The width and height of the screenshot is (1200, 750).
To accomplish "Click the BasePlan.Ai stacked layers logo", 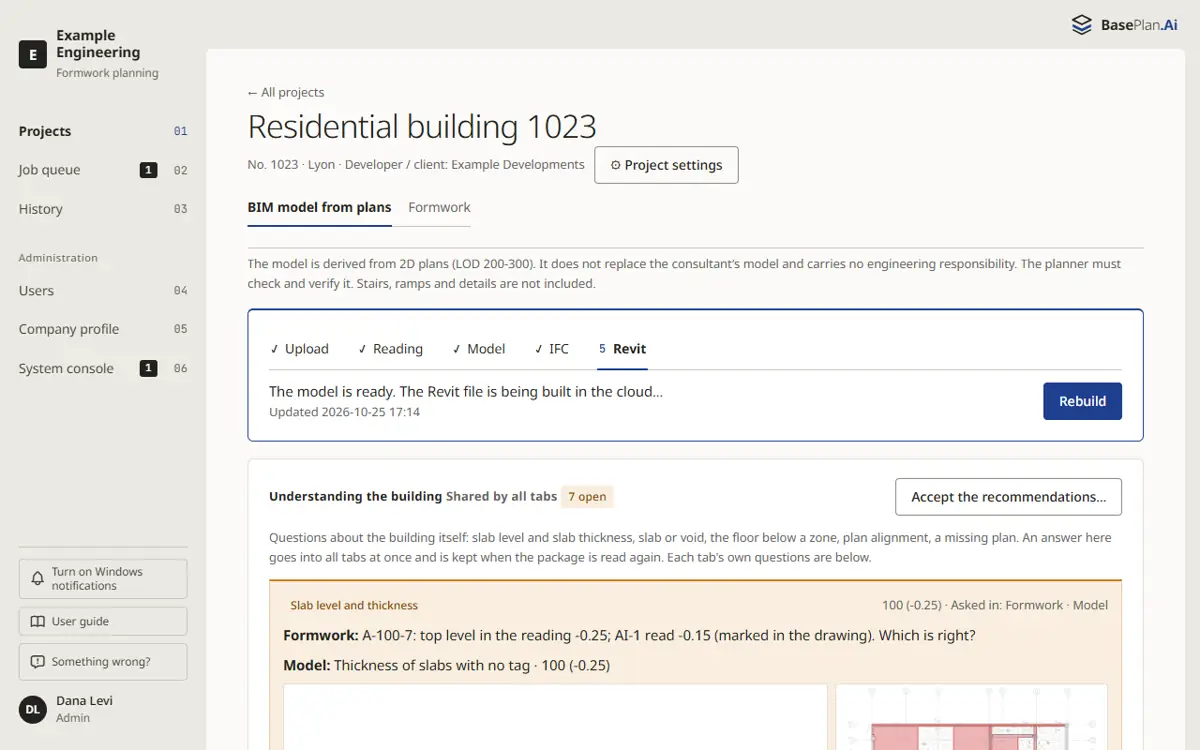I will [x=1081, y=25].
